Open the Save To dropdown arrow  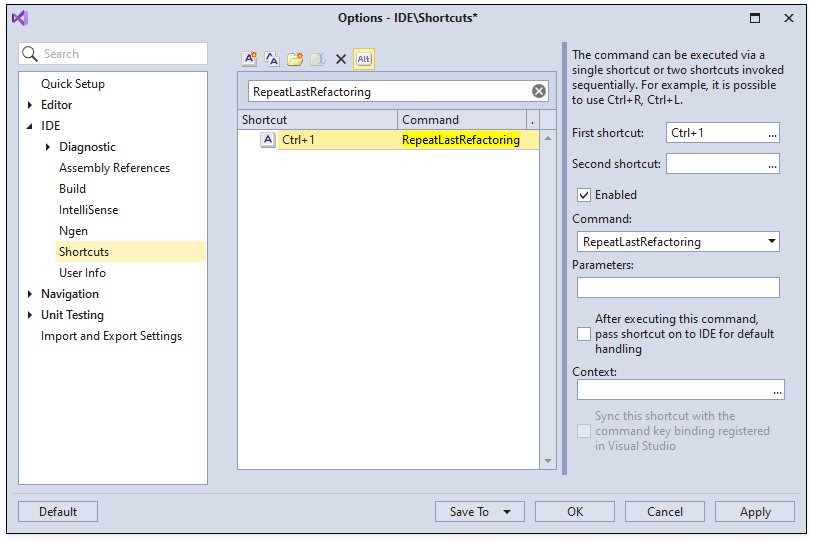(x=507, y=512)
